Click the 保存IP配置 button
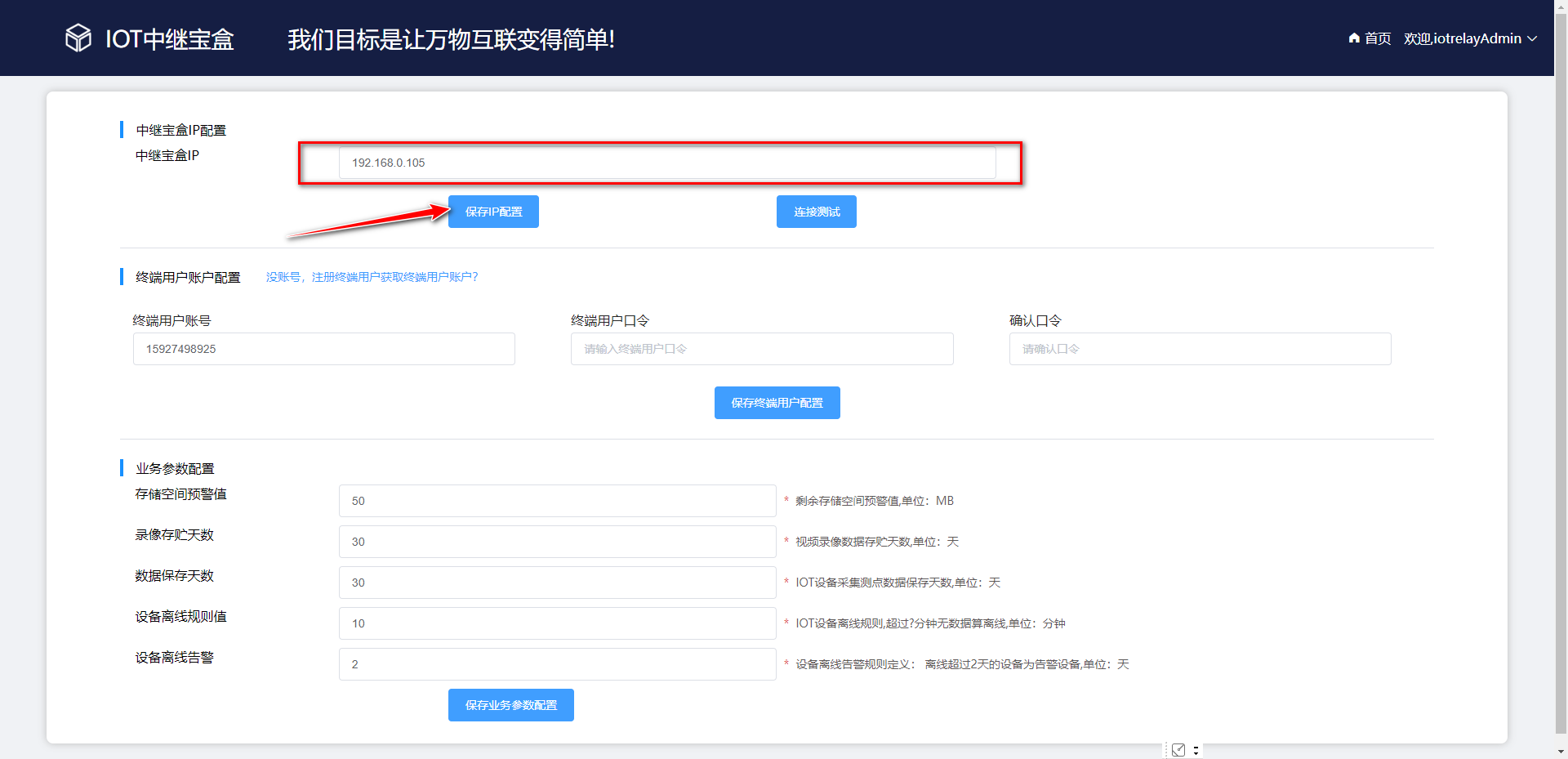 pos(493,212)
